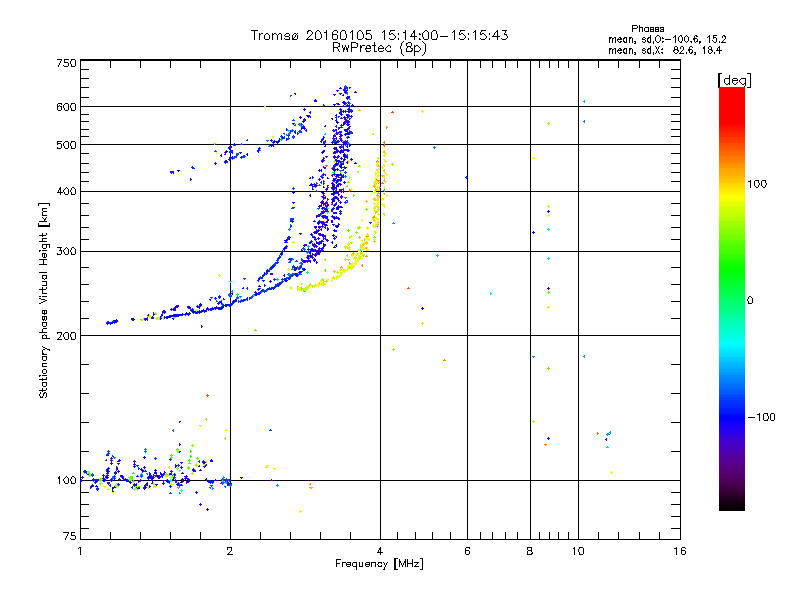Click the frequency-axis tick label "16"
The width and height of the screenshot is (800, 600).
[x=680, y=551]
